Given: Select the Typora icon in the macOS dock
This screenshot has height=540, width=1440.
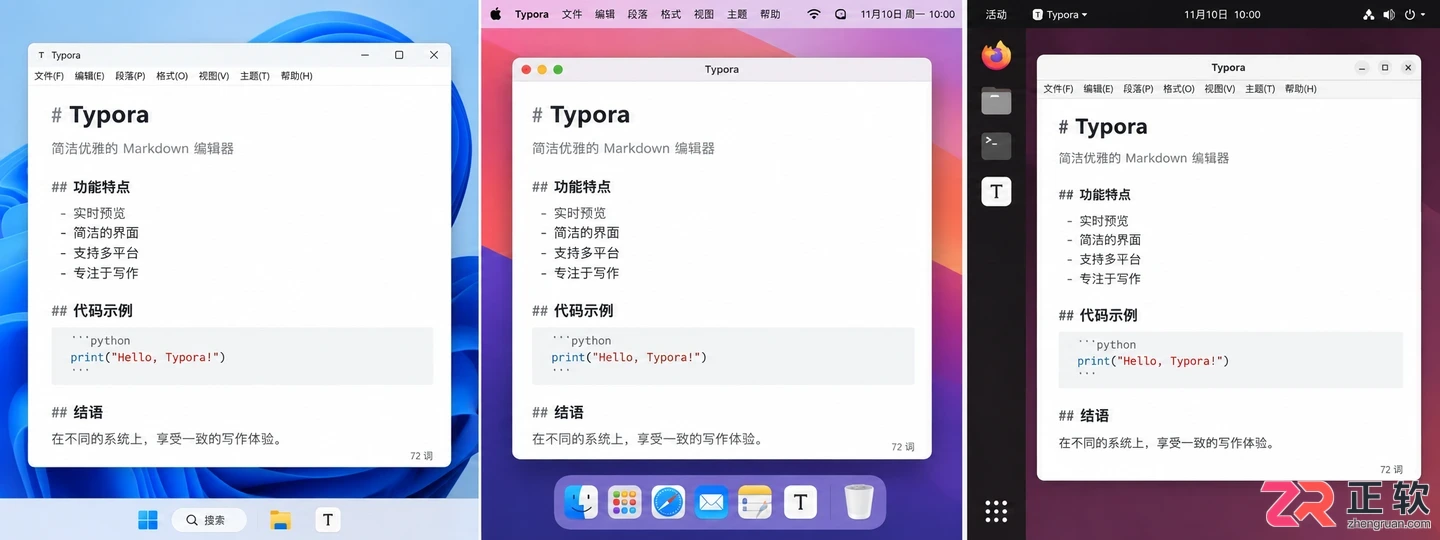Looking at the screenshot, I should 800,502.
